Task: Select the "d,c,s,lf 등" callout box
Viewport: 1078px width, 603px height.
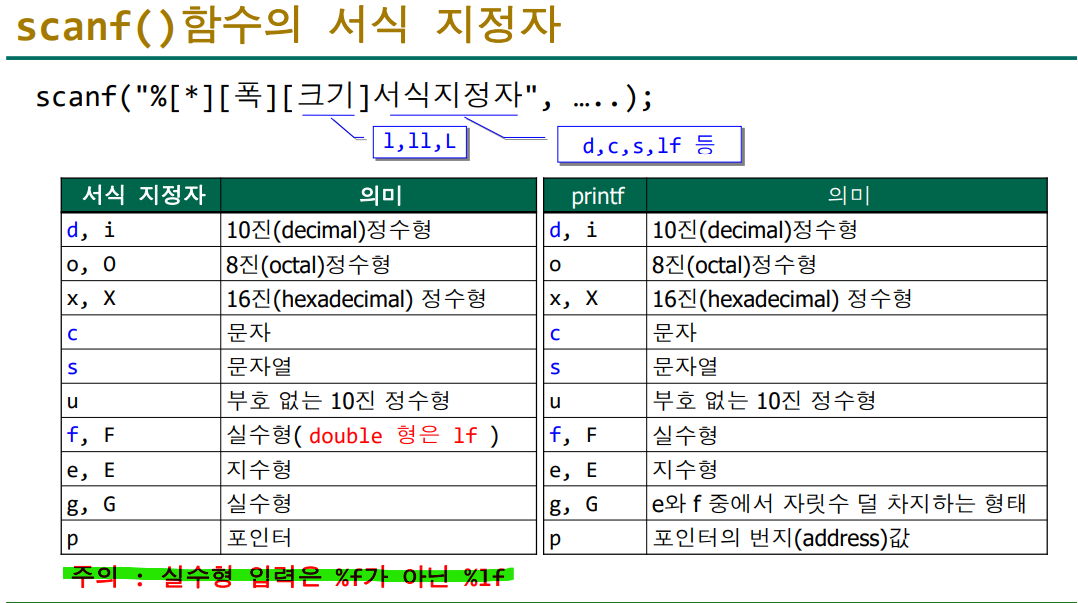Action: [649, 145]
